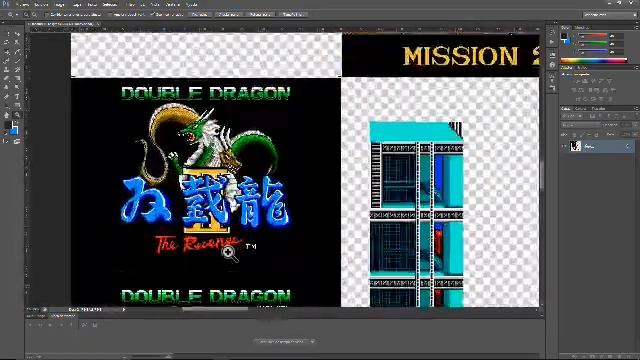Open the Filter menu
640x360 pixels.
click(131, 4)
